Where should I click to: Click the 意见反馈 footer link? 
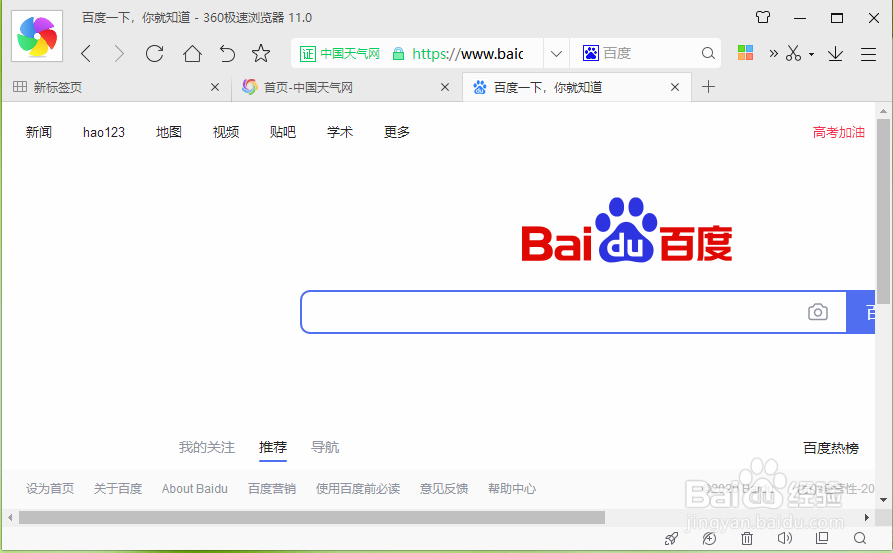tap(444, 489)
